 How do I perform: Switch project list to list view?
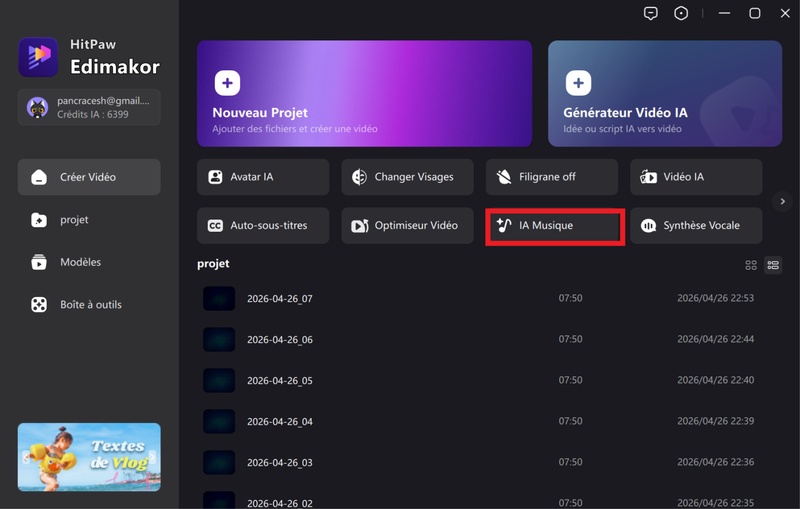(773, 265)
